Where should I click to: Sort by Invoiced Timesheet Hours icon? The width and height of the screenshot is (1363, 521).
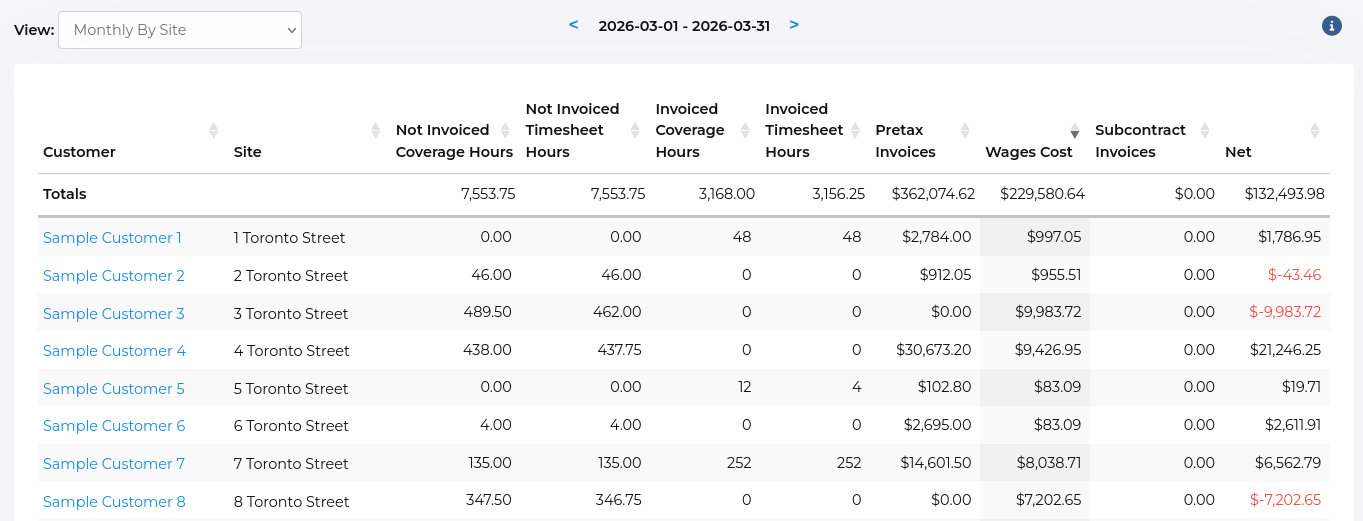pyautogui.click(x=855, y=131)
